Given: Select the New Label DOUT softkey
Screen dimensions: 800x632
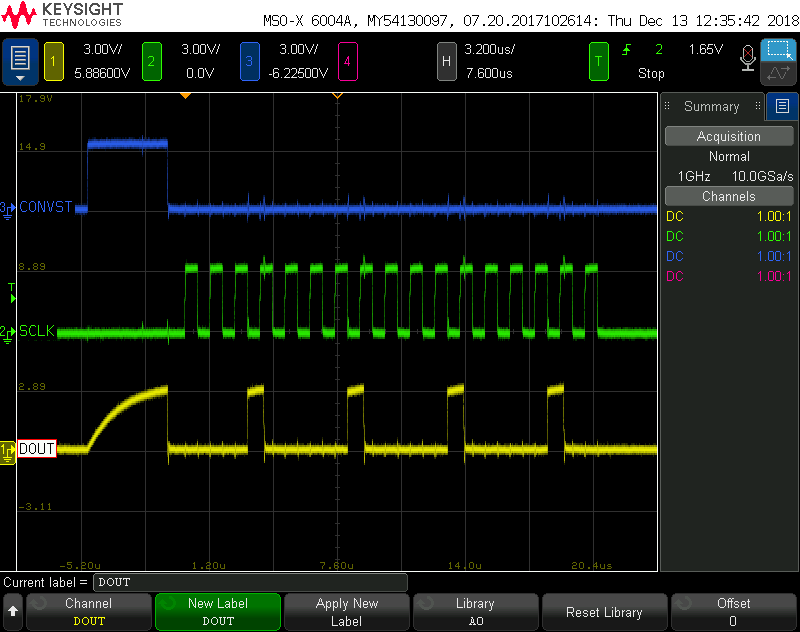Looking at the screenshot, I should coord(218,612).
